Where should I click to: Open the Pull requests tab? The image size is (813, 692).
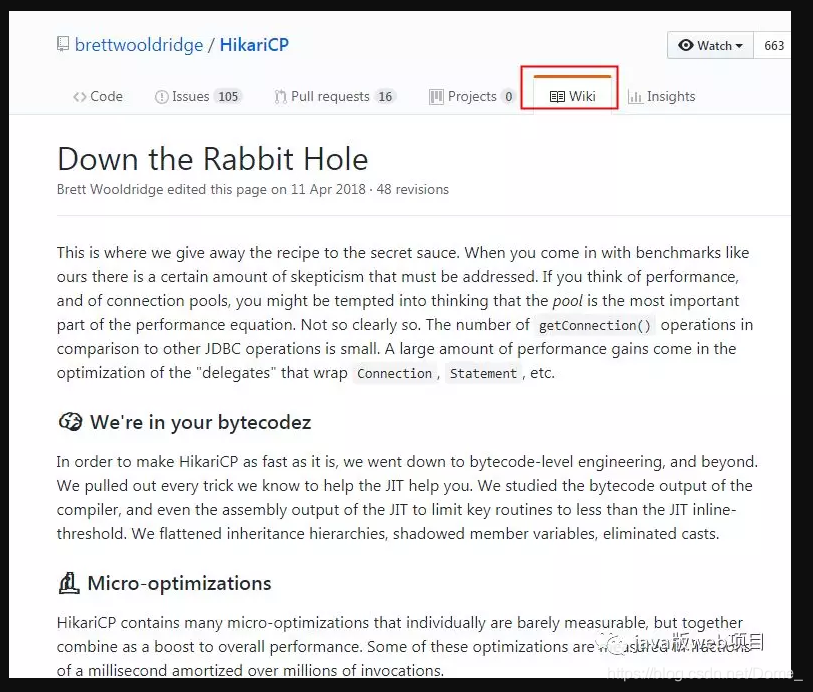335,96
